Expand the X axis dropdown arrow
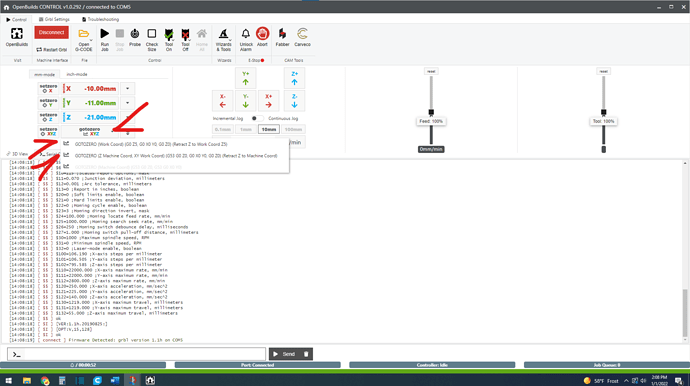Viewport: 690px width, 386px height. click(x=128, y=88)
